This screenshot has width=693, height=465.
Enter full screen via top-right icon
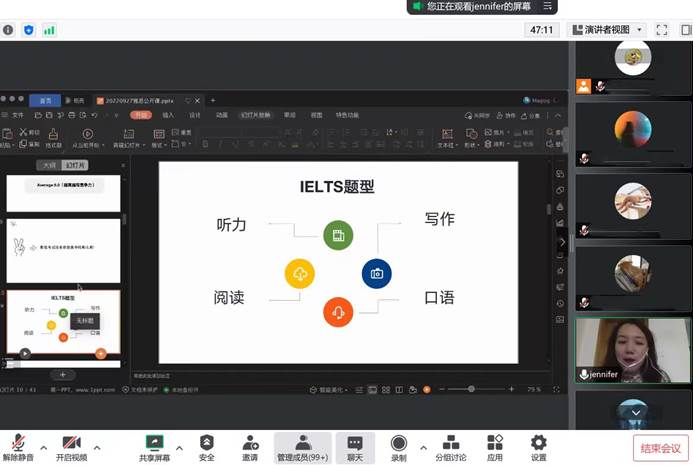(x=662, y=30)
